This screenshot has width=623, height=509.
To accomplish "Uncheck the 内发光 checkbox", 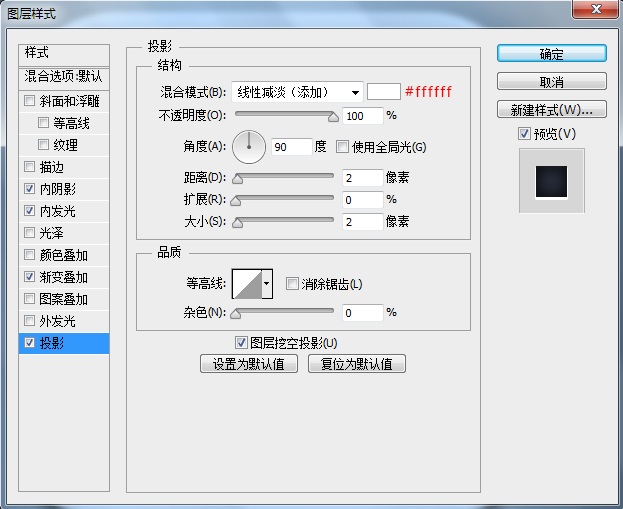I will pyautogui.click(x=29, y=211).
